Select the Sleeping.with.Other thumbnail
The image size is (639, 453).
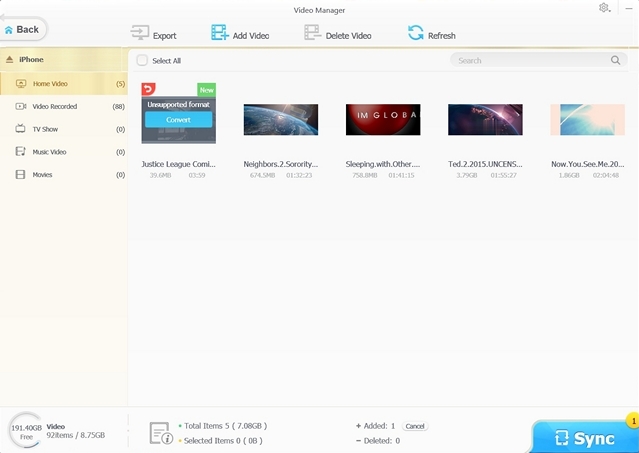(x=383, y=119)
